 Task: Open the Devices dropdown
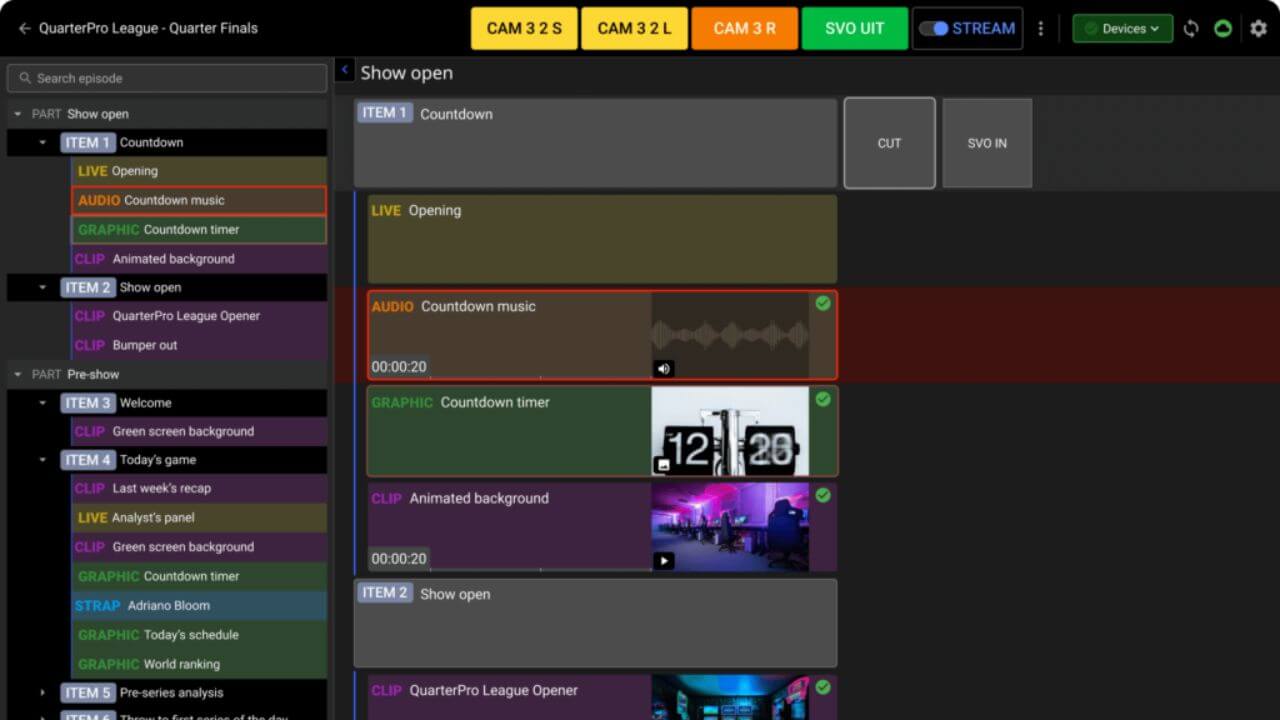(1122, 28)
